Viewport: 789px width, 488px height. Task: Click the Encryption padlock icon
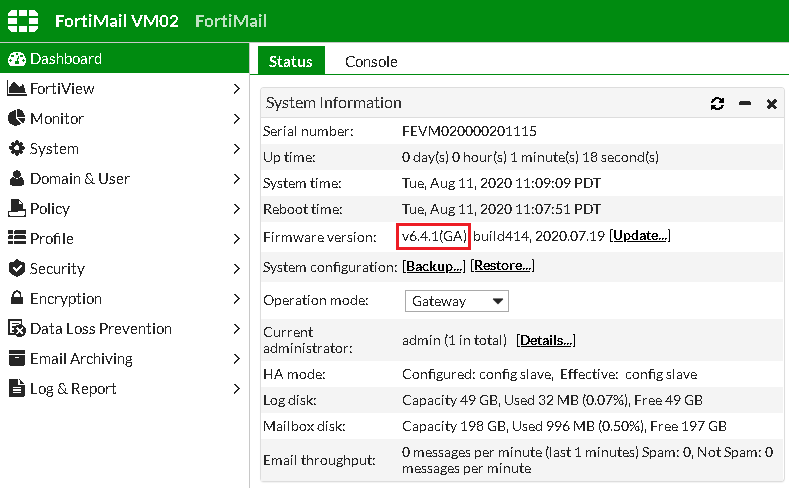point(17,297)
